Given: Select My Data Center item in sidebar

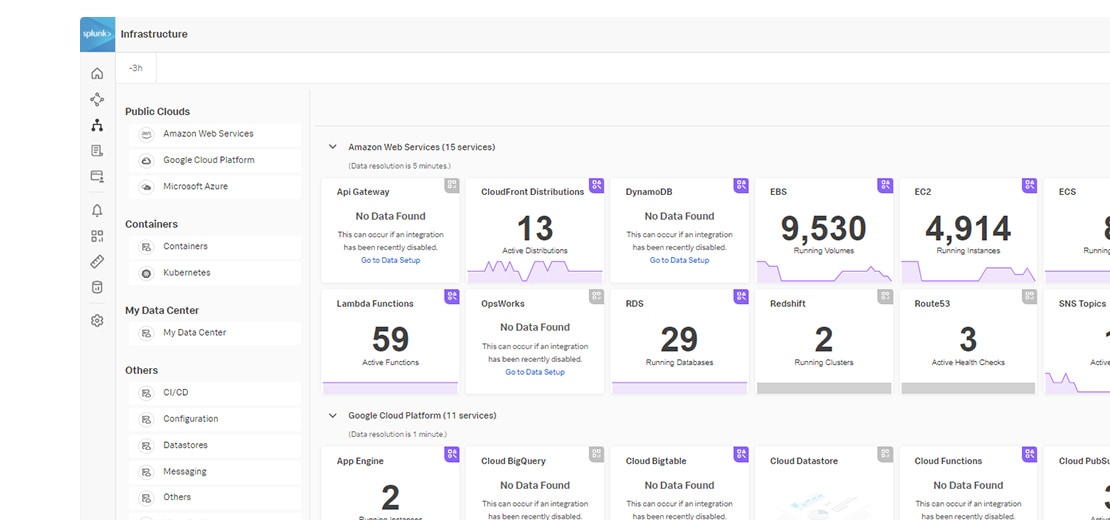Looking at the screenshot, I should 214,333.
